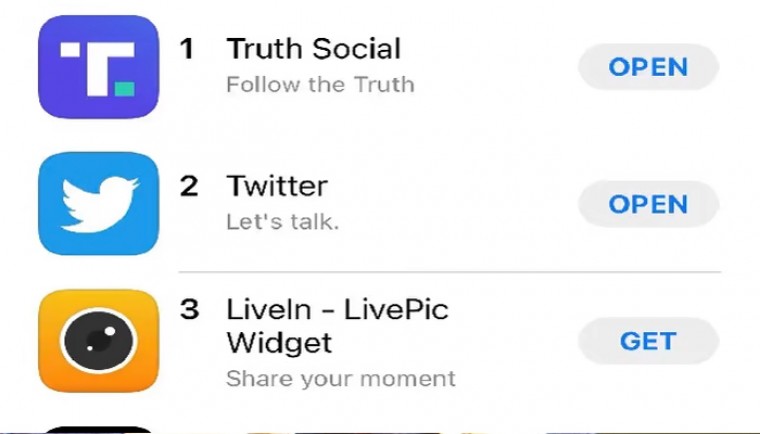
Task: Open the Truth Social title link
Action: pos(313,48)
